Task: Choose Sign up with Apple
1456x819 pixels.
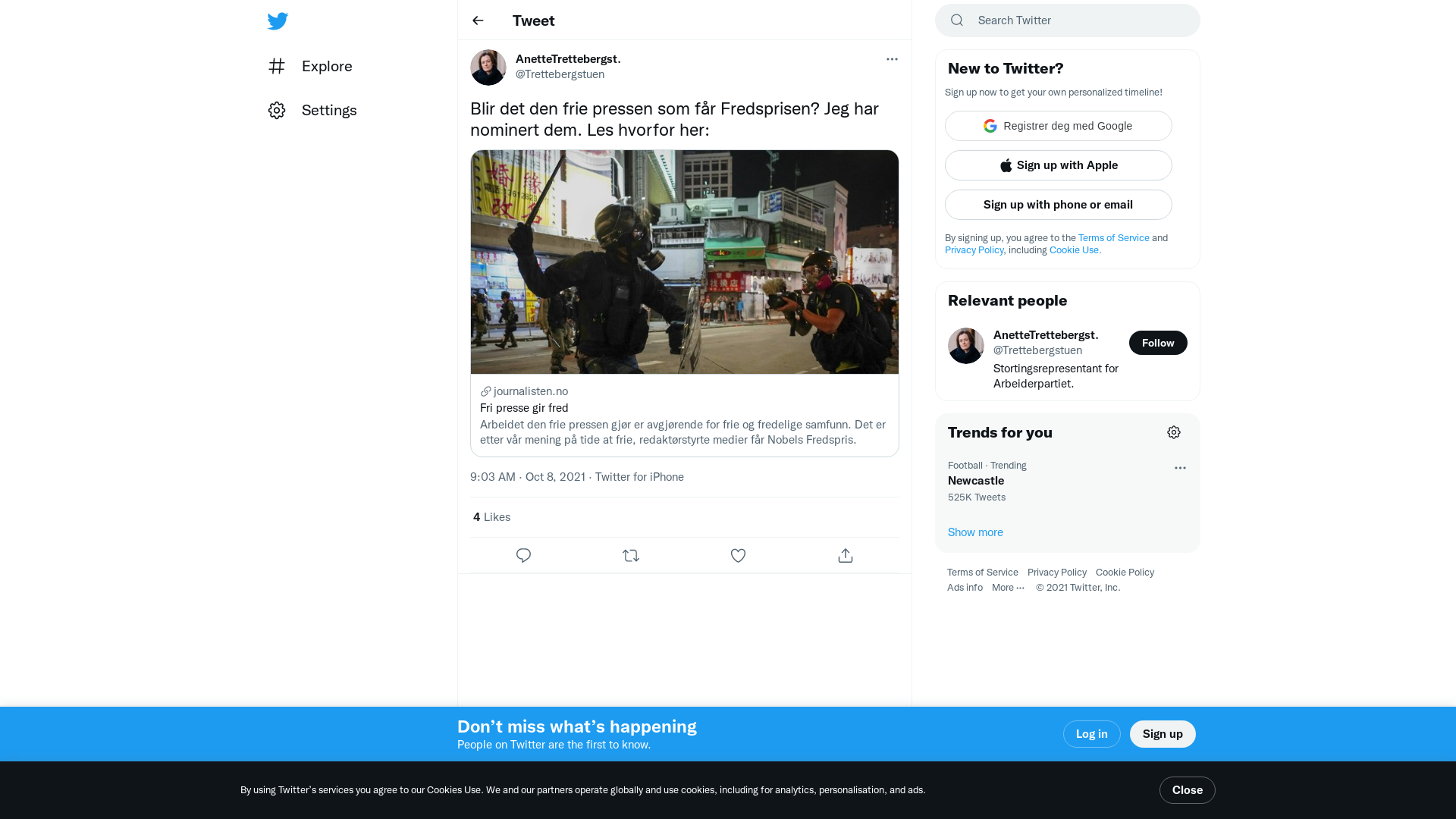Action: click(x=1059, y=165)
